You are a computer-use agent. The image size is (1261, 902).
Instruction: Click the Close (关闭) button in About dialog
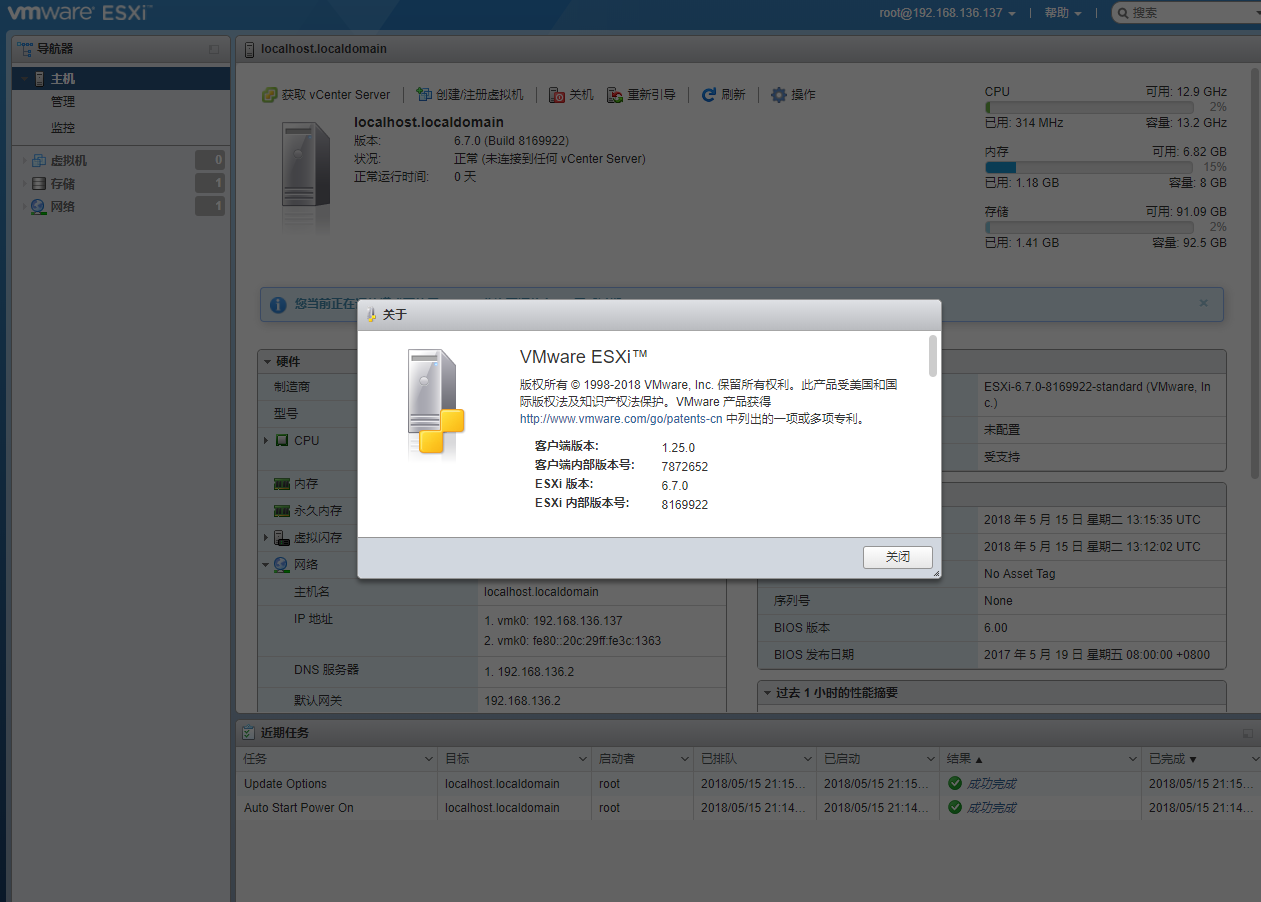click(897, 557)
